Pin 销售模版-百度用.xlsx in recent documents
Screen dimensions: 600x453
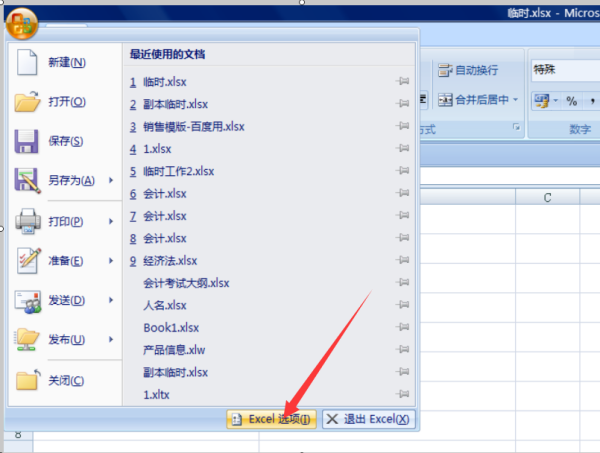pos(402,125)
